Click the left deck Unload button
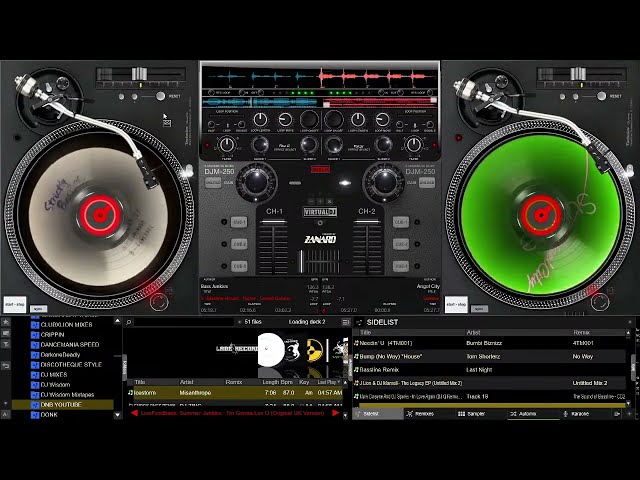 [213, 182]
